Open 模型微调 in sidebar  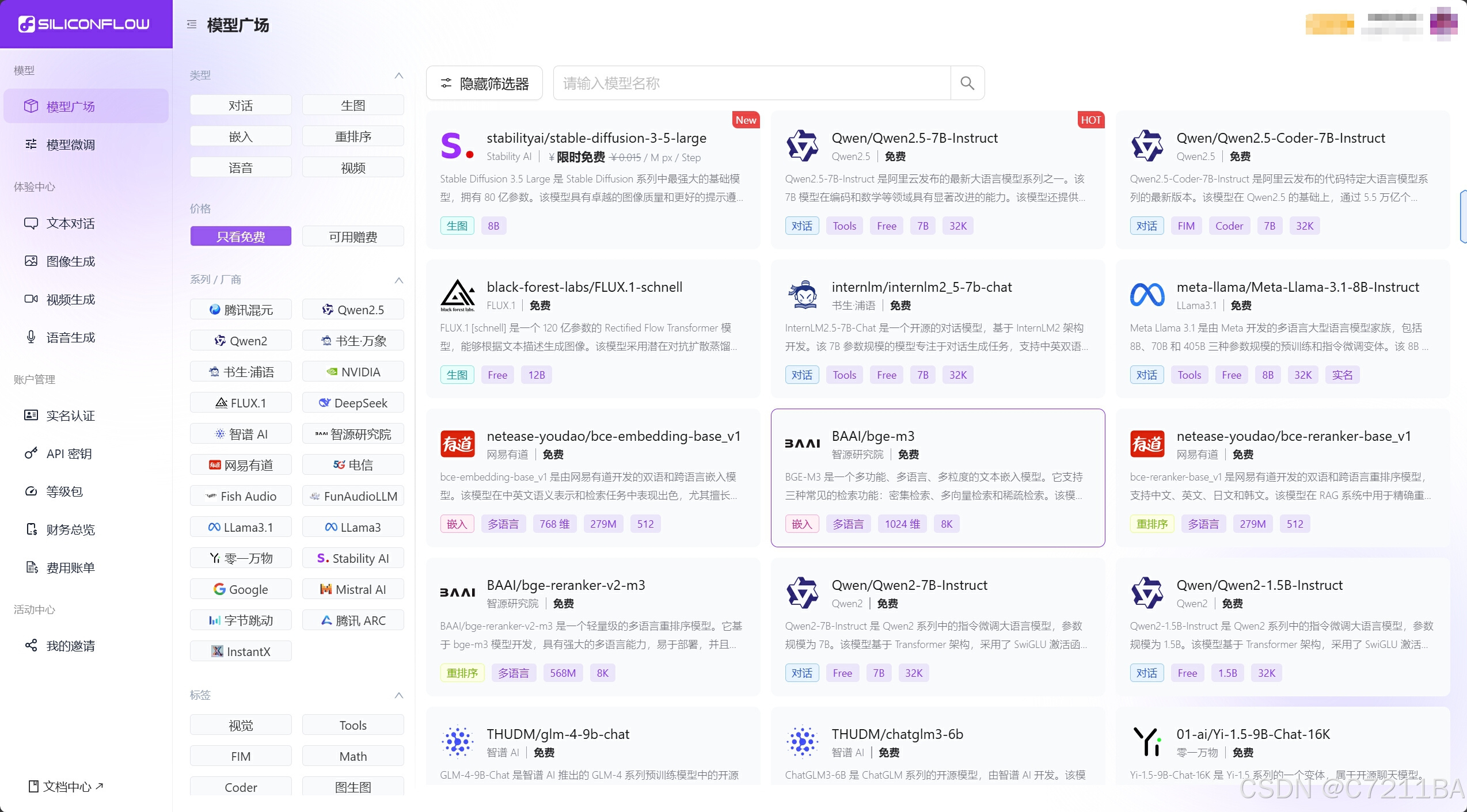(x=86, y=144)
